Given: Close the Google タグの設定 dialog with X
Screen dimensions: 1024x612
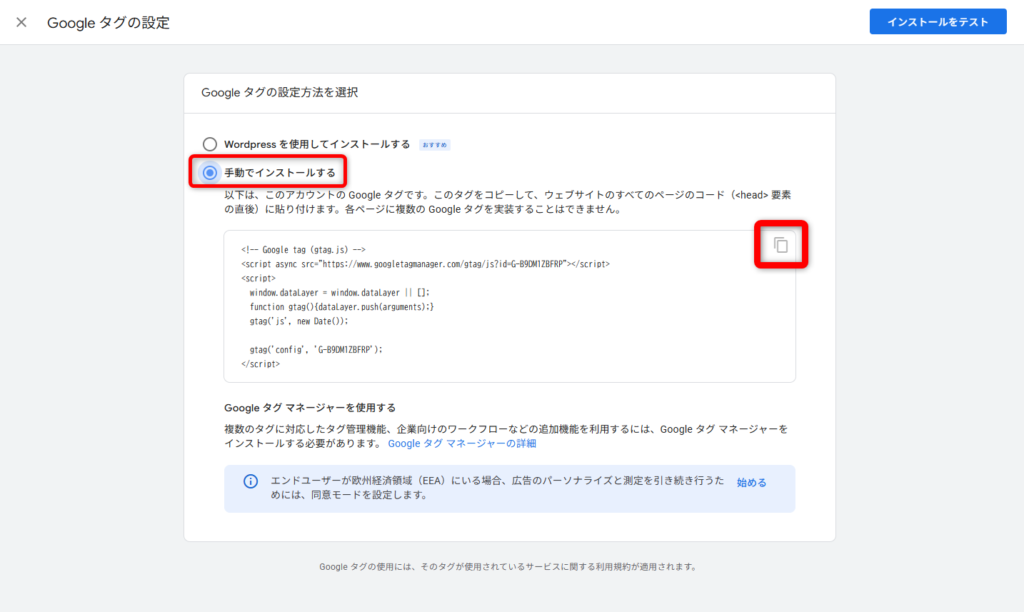Looking at the screenshot, I should (x=22, y=22).
